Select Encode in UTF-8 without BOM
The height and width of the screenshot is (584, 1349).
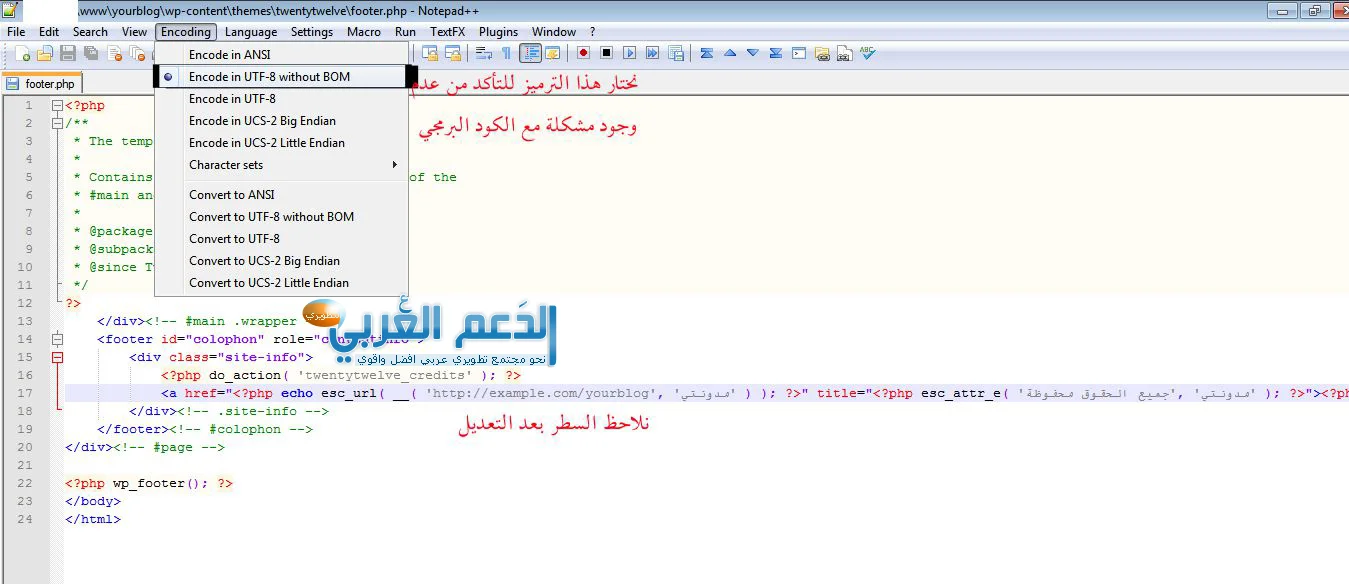[269, 77]
